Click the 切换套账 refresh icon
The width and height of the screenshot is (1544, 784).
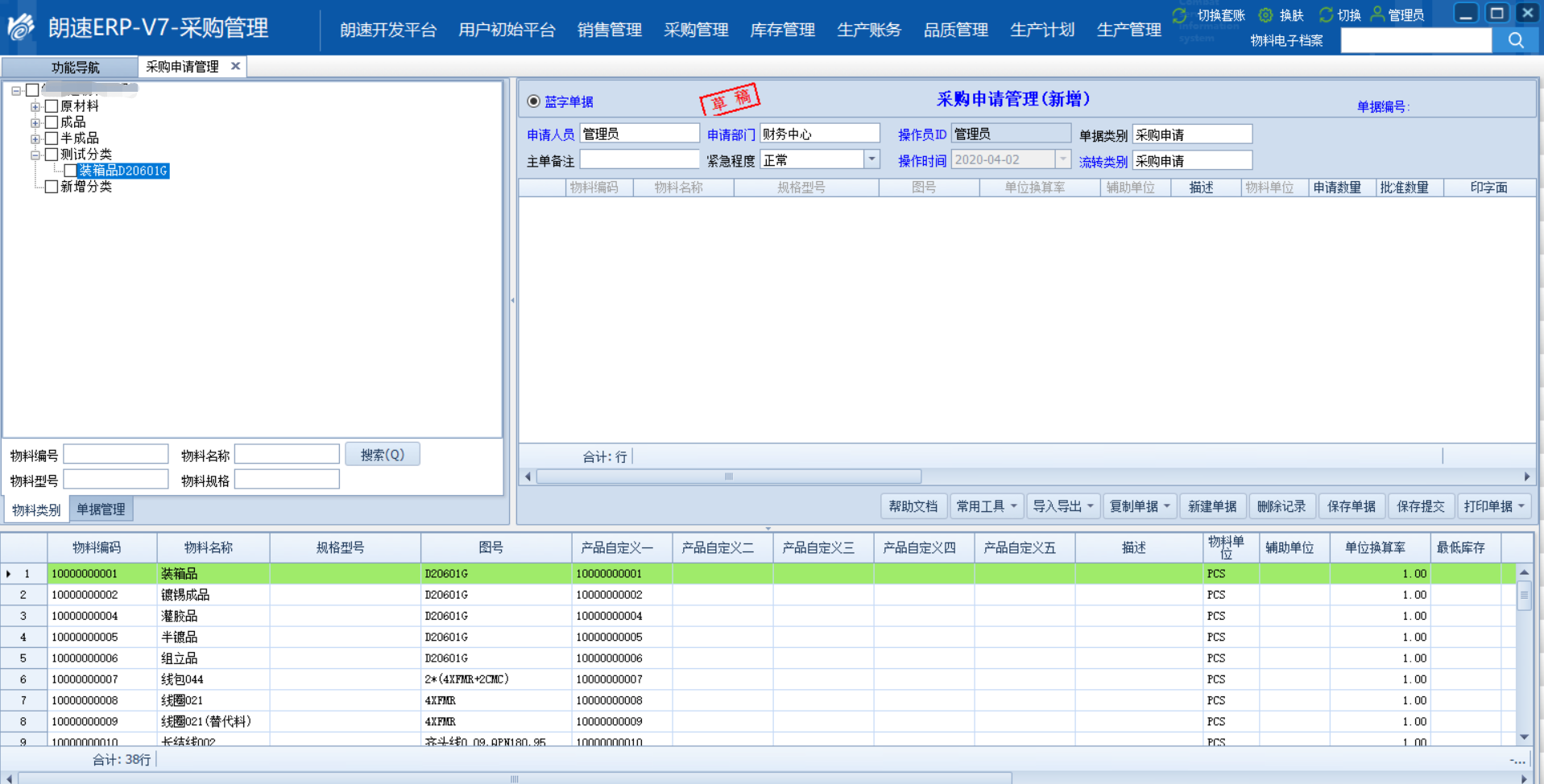(x=1179, y=15)
